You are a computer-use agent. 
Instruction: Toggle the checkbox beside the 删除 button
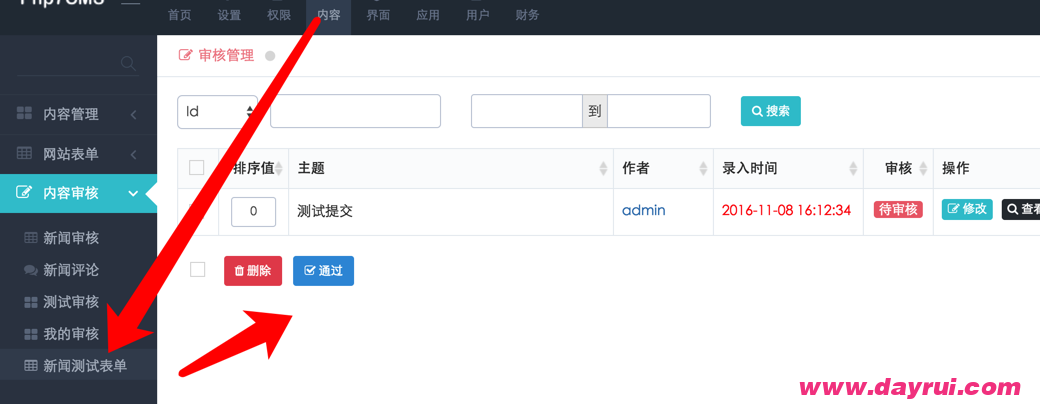click(x=197, y=269)
